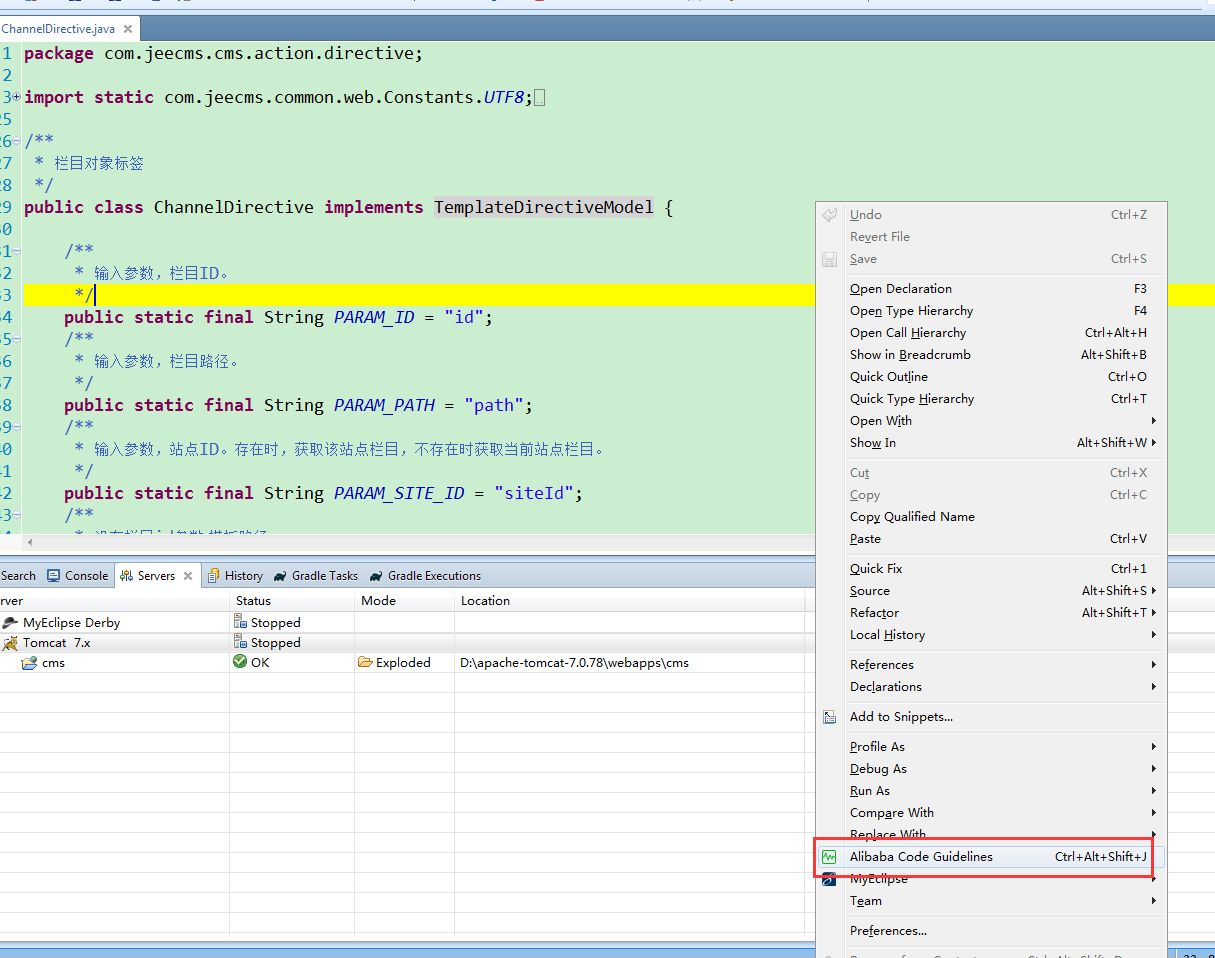Image resolution: width=1215 pixels, height=958 pixels.
Task: Open the Source submenu
Action: click(869, 591)
